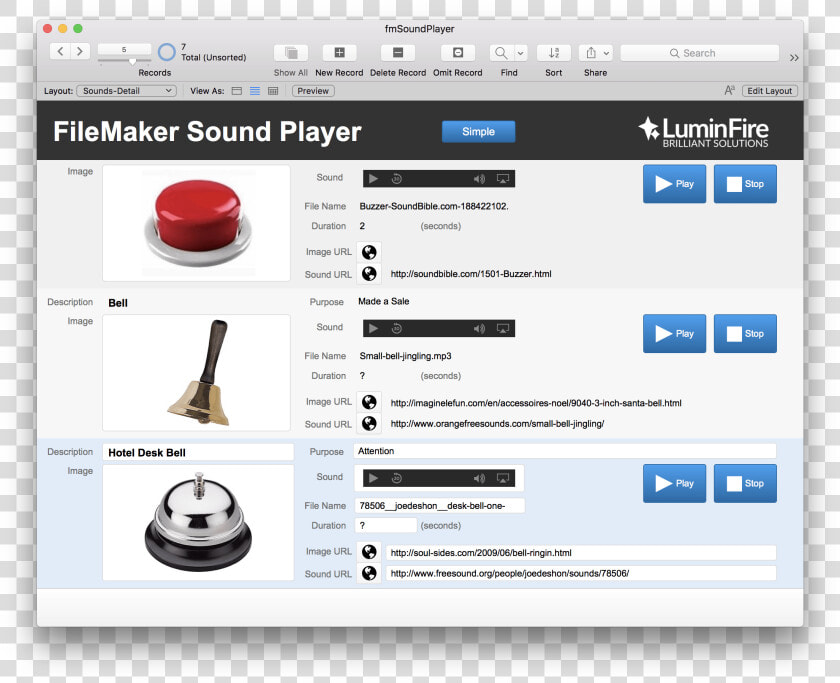
Task: Click play triangle in Hotel Desk Bell player
Action: [373, 478]
